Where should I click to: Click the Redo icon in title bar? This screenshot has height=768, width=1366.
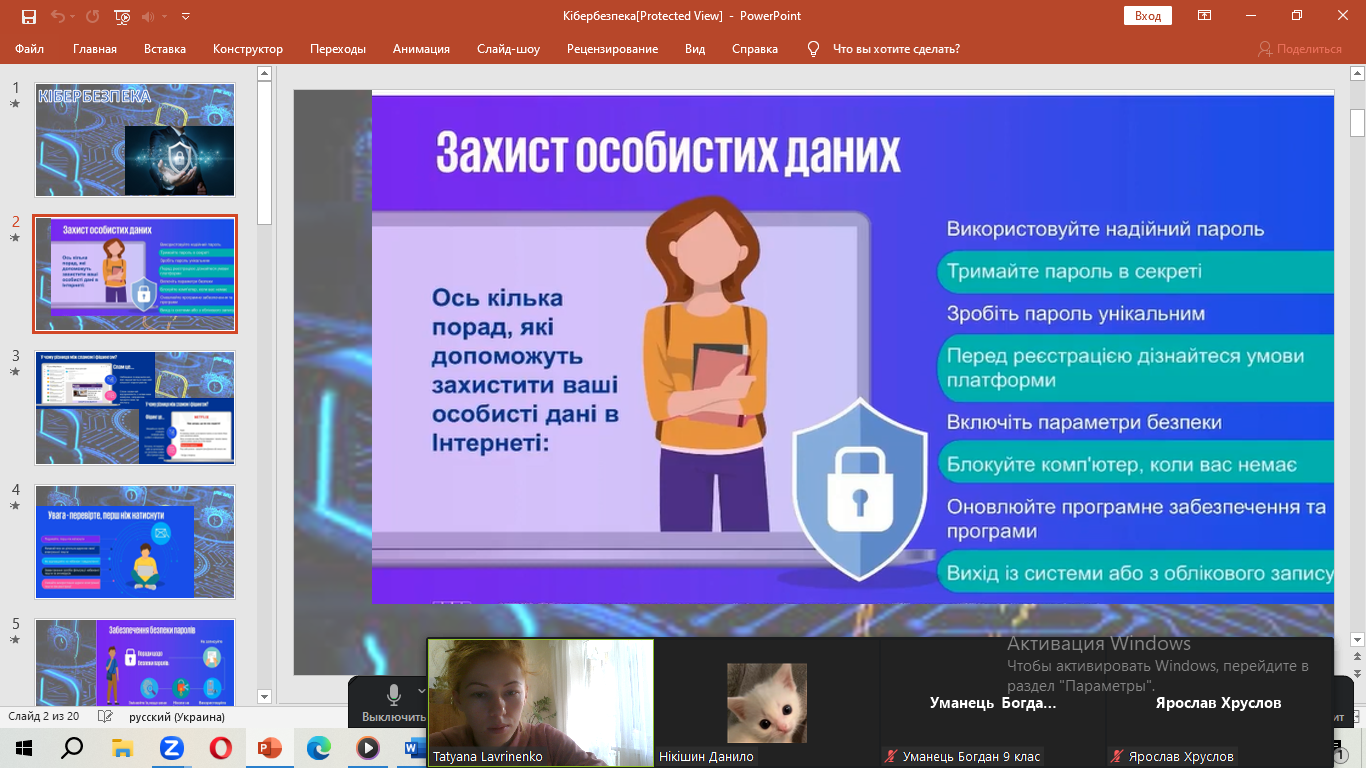point(93,16)
